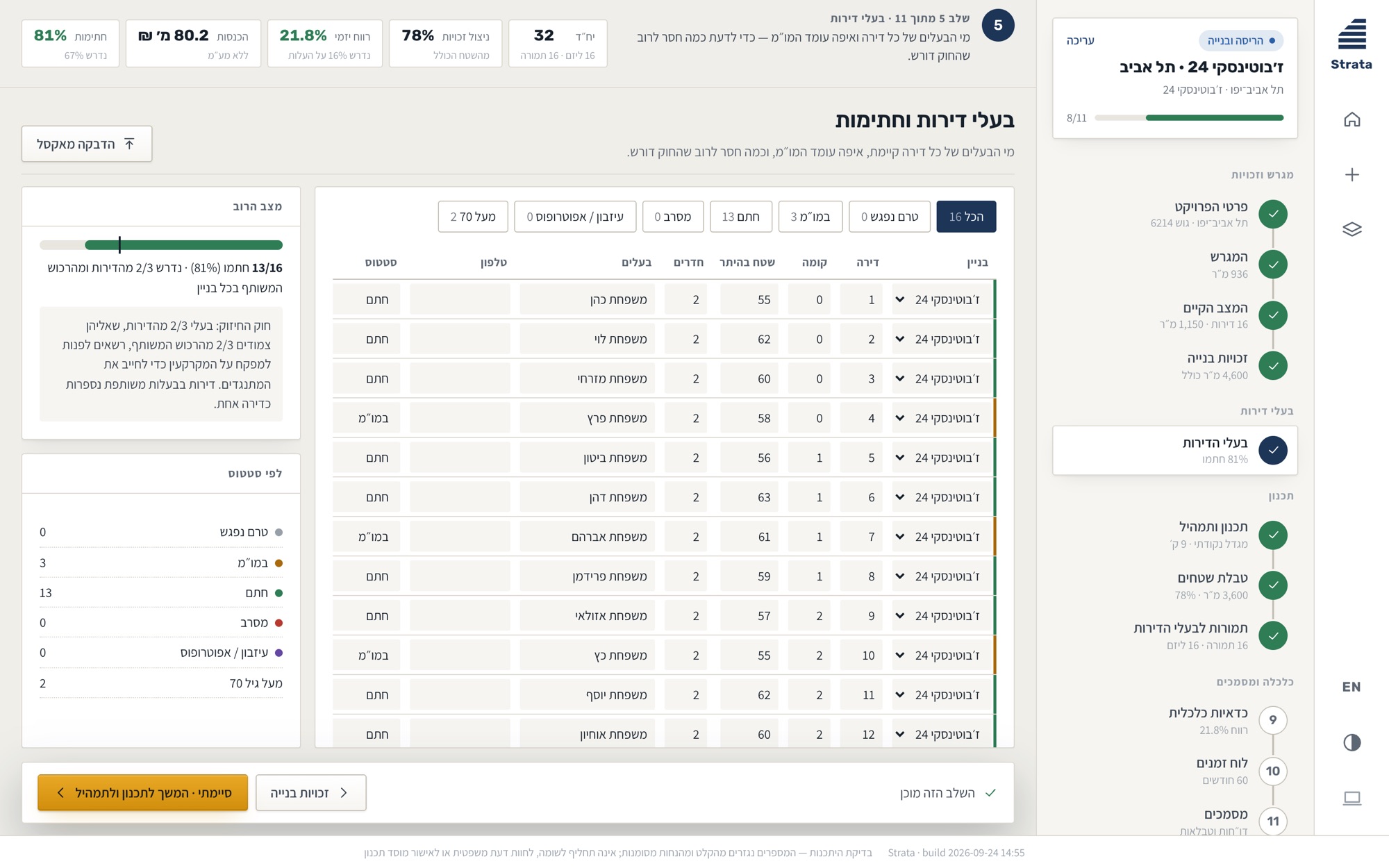Click the Strata logo icon

[1351, 34]
